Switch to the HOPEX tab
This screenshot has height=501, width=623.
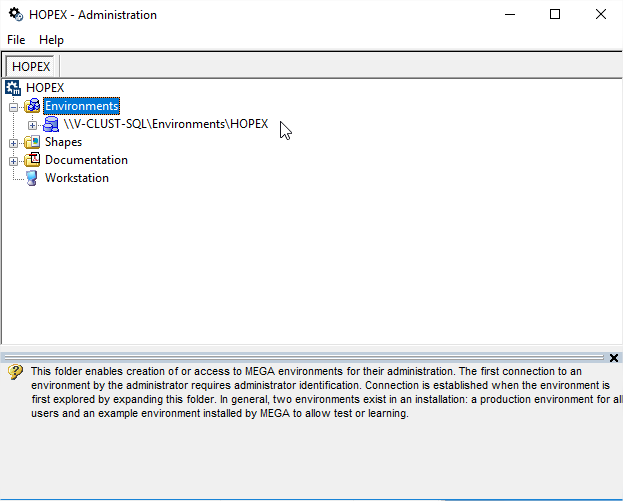(x=31, y=66)
